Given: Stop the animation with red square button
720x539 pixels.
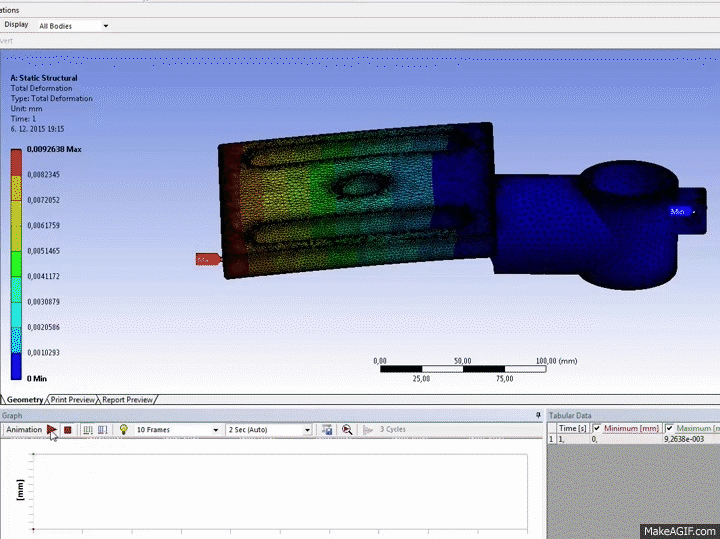Looking at the screenshot, I should 67,430.
